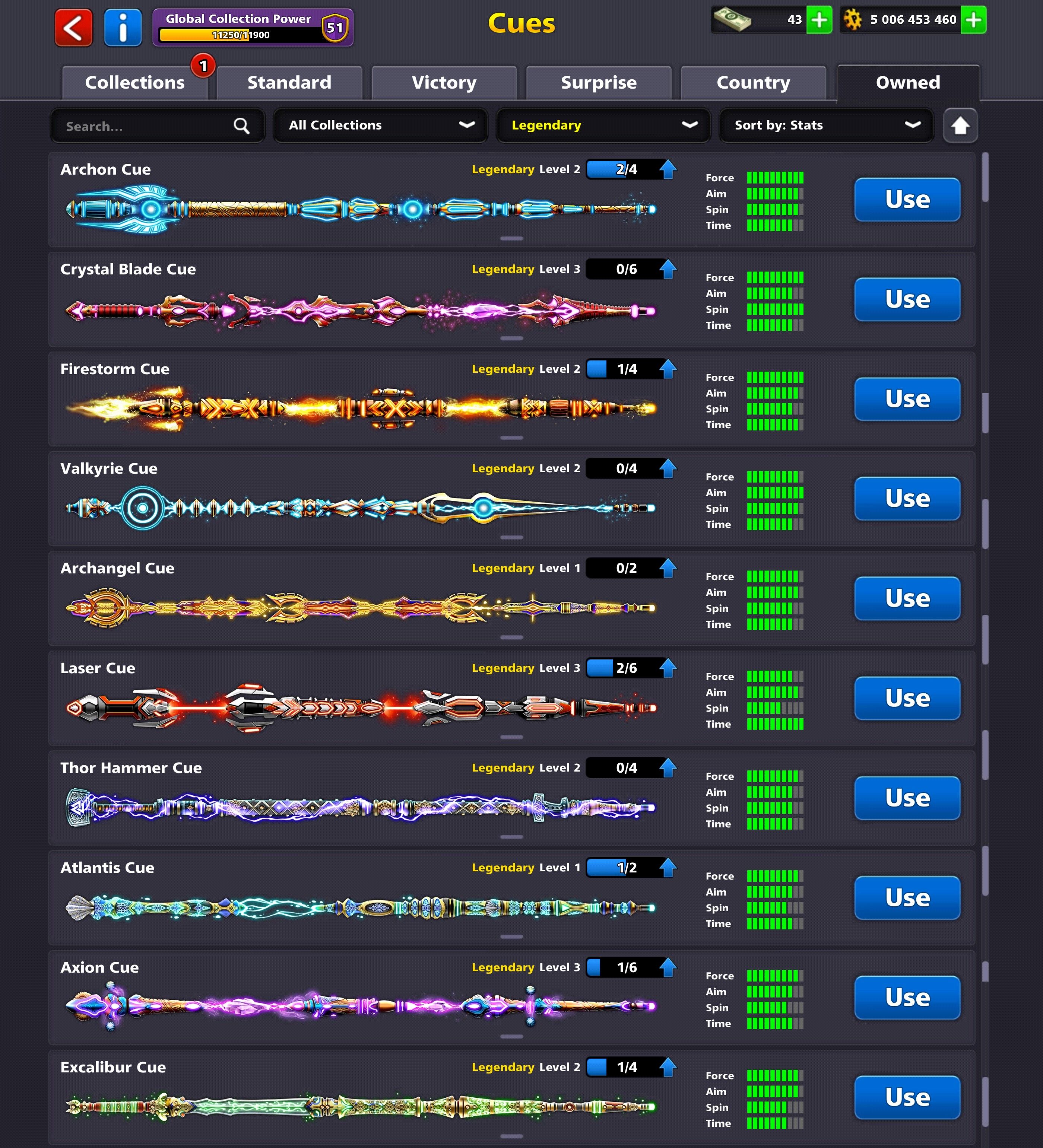Expand the Legendary rarity filter dropdown
Viewport: 1043px width, 1148px height.
click(603, 125)
